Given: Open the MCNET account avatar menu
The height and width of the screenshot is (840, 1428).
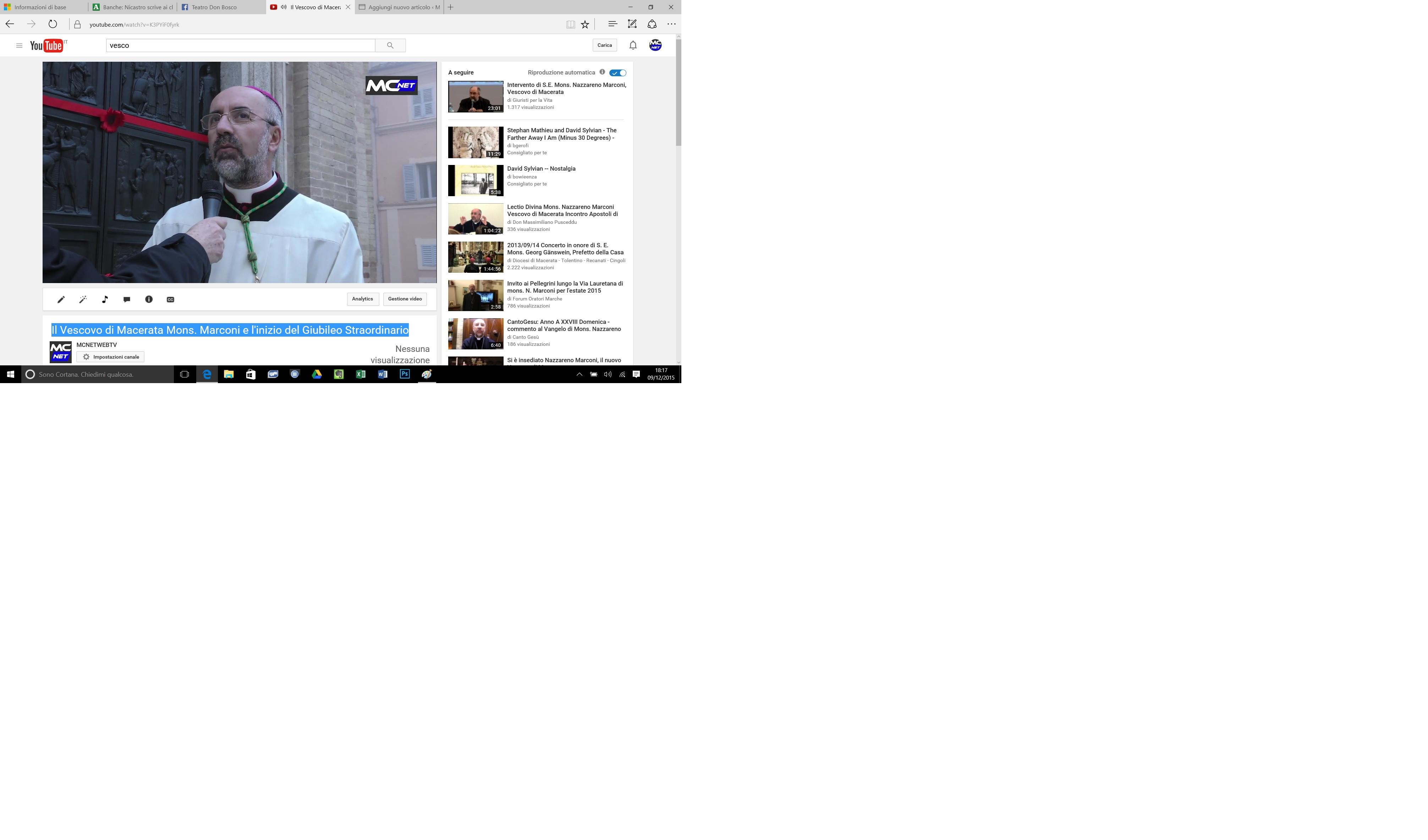Looking at the screenshot, I should [x=656, y=45].
